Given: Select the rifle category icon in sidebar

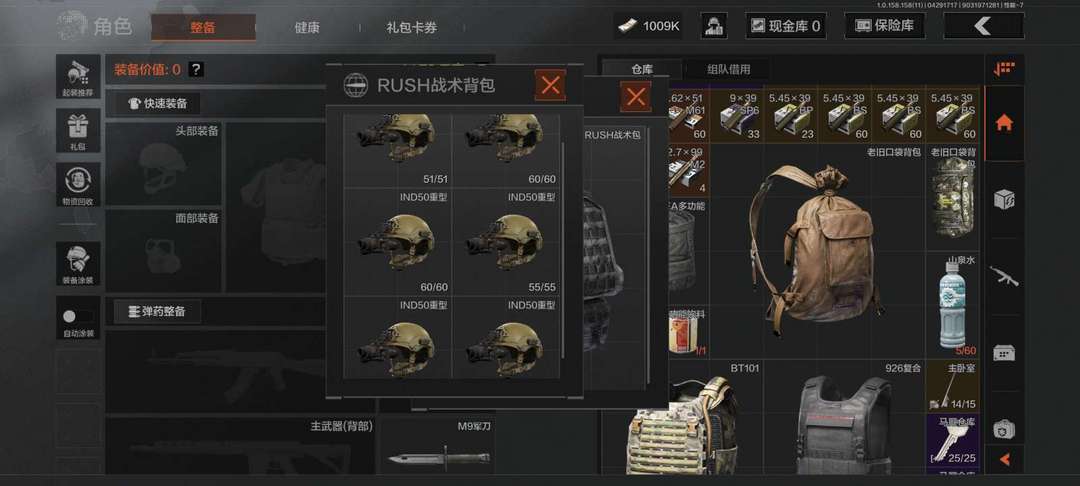Looking at the screenshot, I should [x=1004, y=277].
